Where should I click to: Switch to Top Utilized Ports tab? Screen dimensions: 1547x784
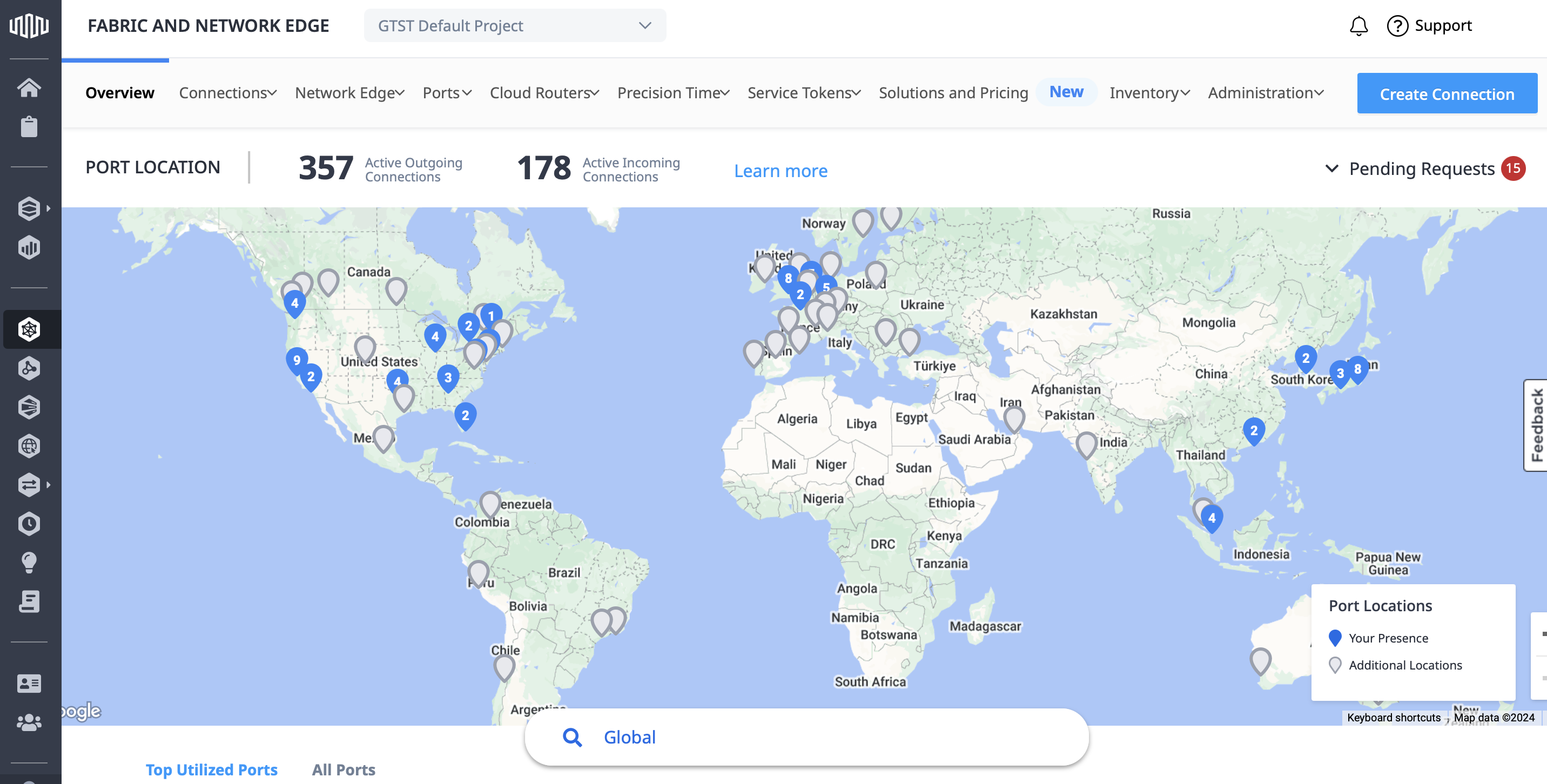pyautogui.click(x=211, y=769)
